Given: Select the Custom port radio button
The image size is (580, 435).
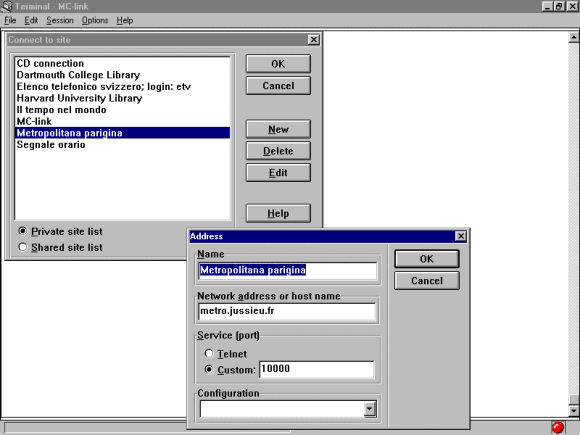Looking at the screenshot, I should coord(209,370).
